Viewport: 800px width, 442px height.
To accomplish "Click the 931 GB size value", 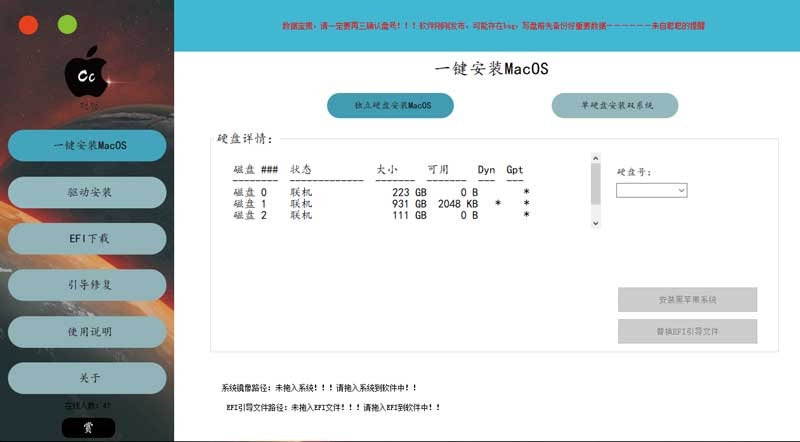I will 409,204.
